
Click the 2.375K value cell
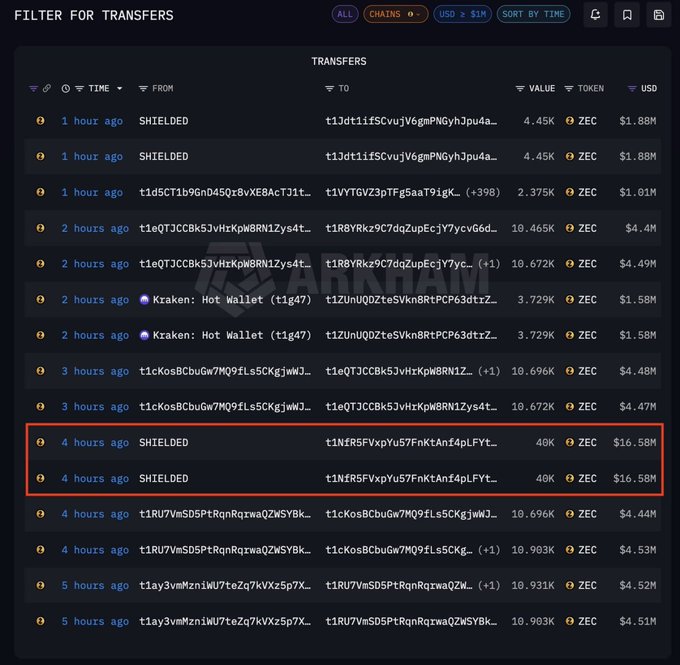coord(536,192)
